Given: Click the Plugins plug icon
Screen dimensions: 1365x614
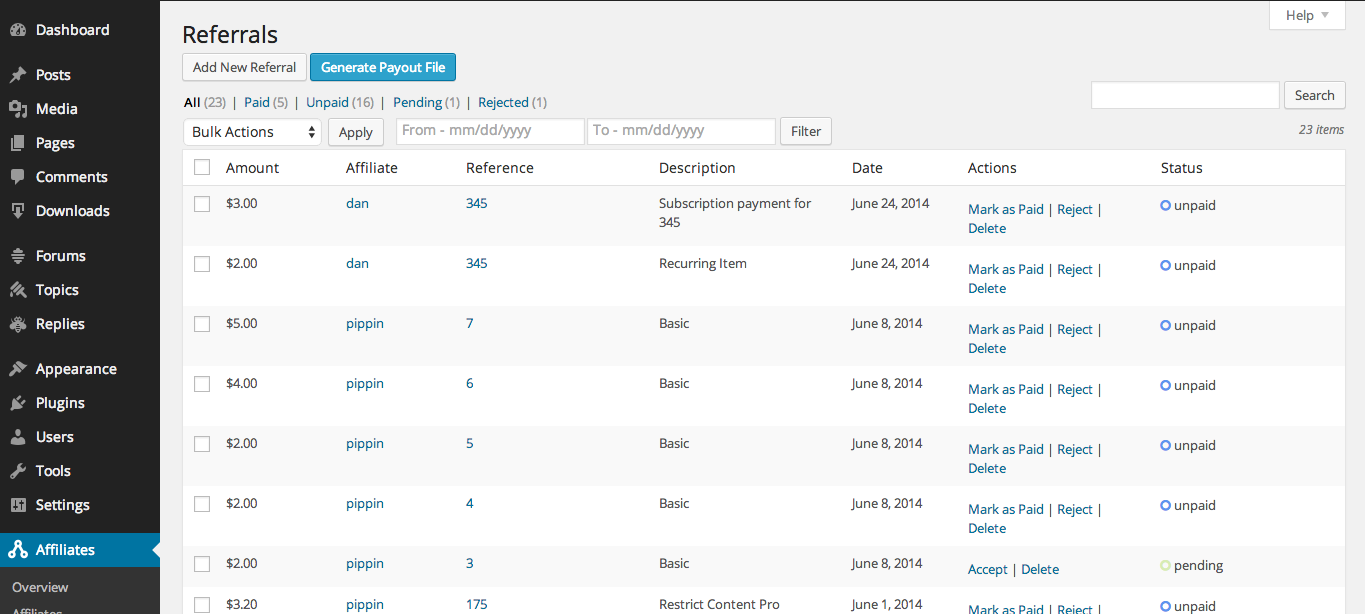Looking at the screenshot, I should pos(17,403).
